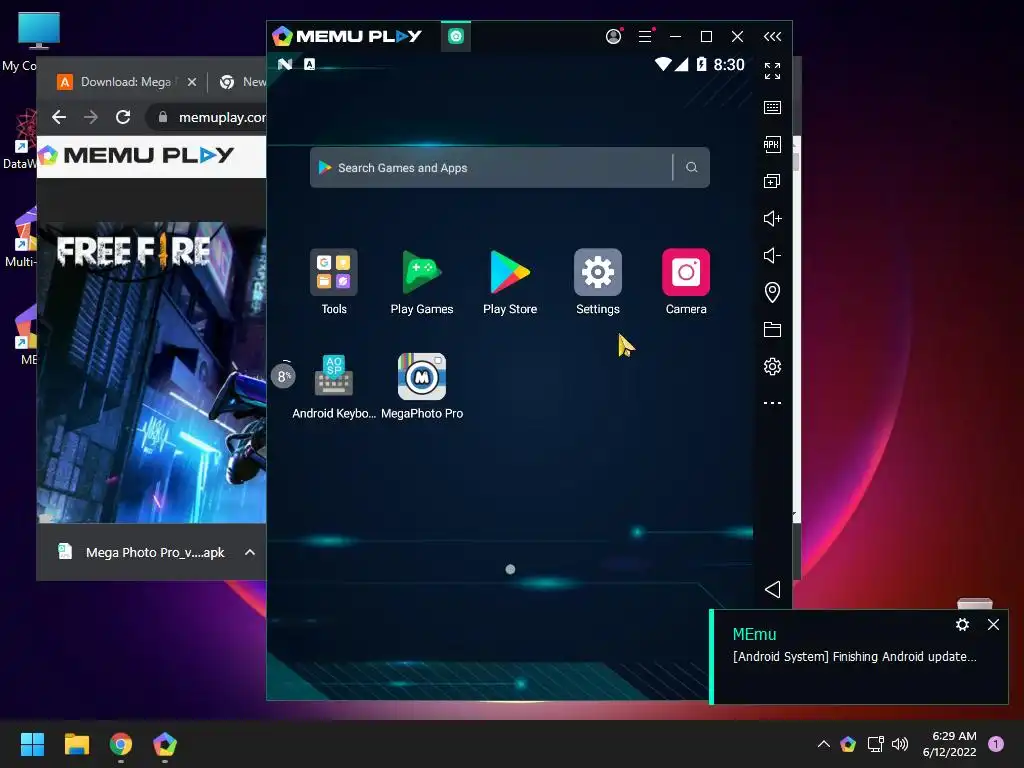This screenshot has height=768, width=1024.
Task: Click the Finishing Android update notification text
Action: click(x=854, y=656)
